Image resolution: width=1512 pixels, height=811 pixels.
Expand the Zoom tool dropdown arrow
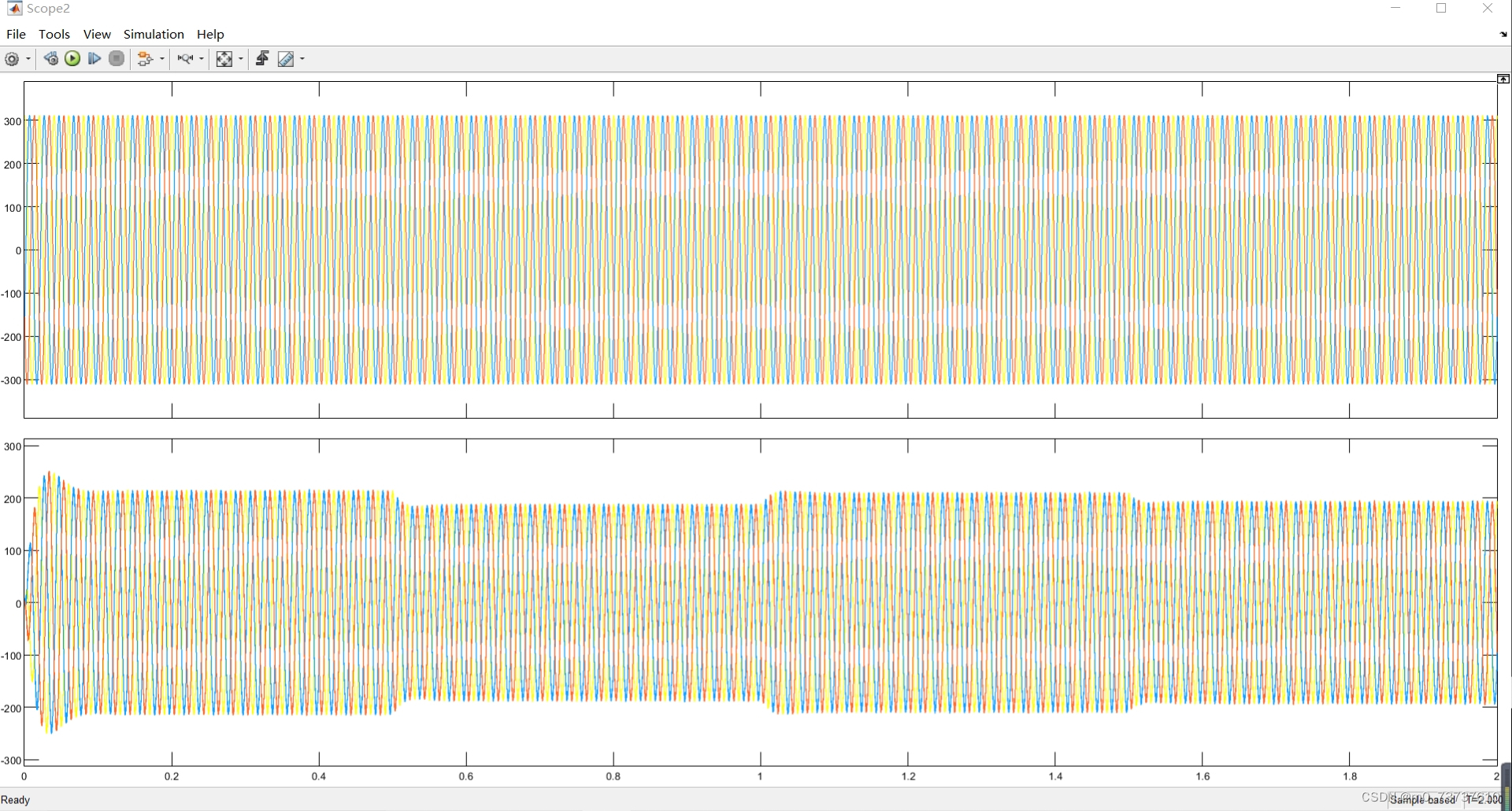point(202,59)
